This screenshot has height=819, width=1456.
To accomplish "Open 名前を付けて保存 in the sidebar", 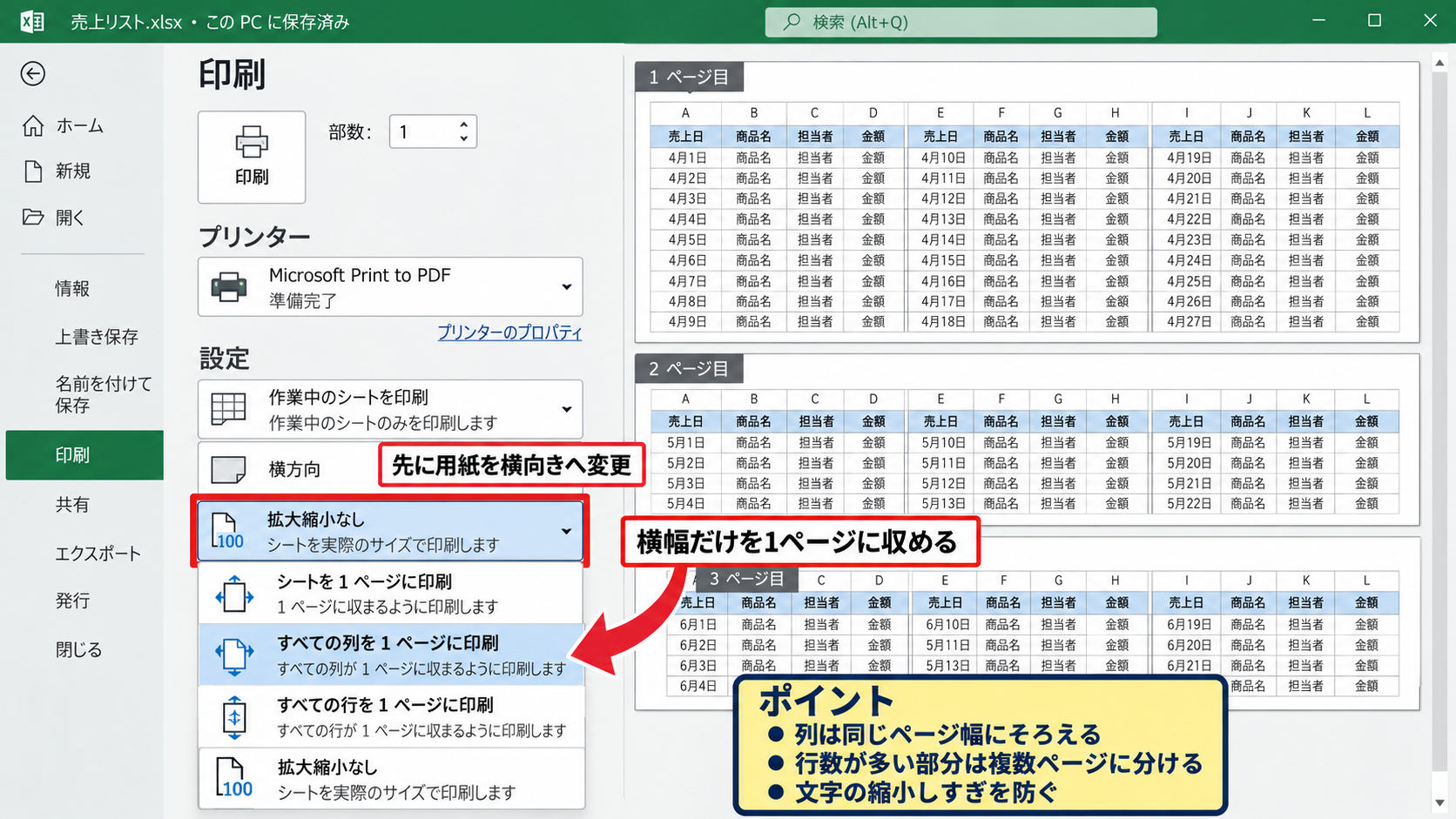I will click(x=104, y=394).
